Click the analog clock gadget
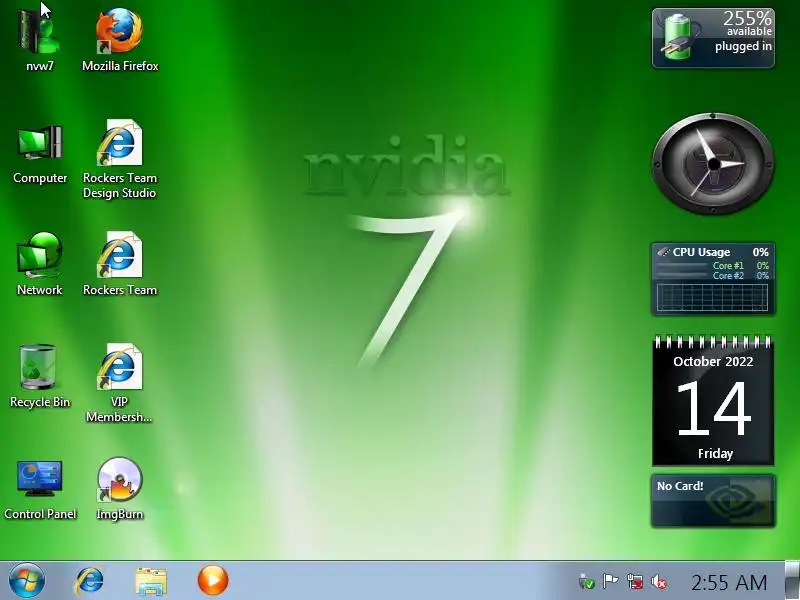Viewport: 800px width, 600px height. (x=713, y=164)
